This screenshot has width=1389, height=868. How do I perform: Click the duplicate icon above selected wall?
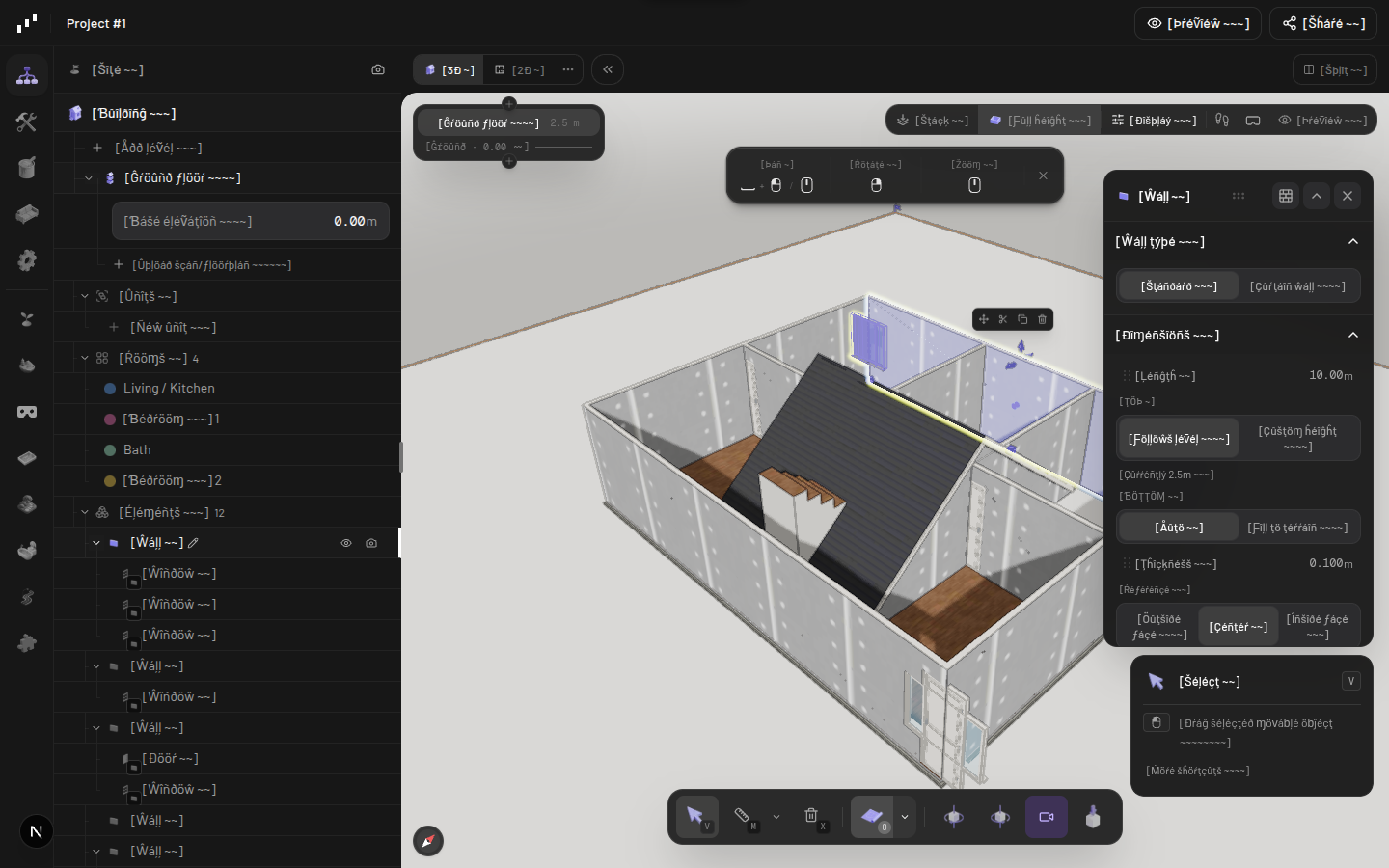tap(1022, 319)
